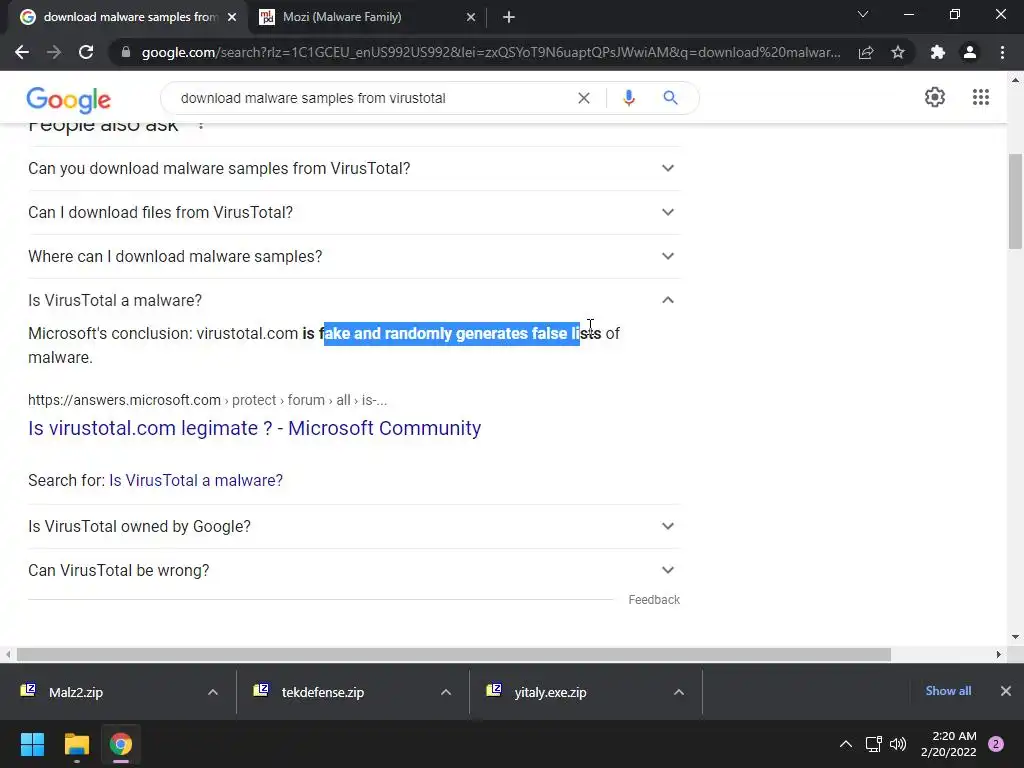Image resolution: width=1024 pixels, height=768 pixels.
Task: Click the vertical scrollbar thumb
Action: [1015, 201]
